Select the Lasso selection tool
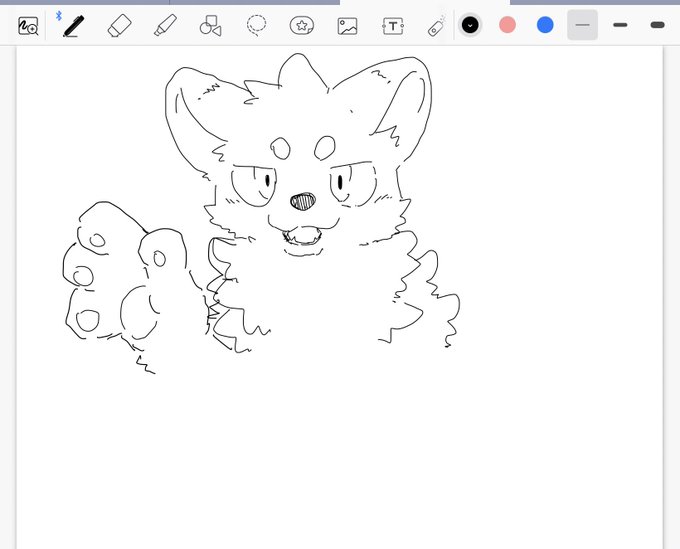The image size is (680, 549). [x=256, y=25]
